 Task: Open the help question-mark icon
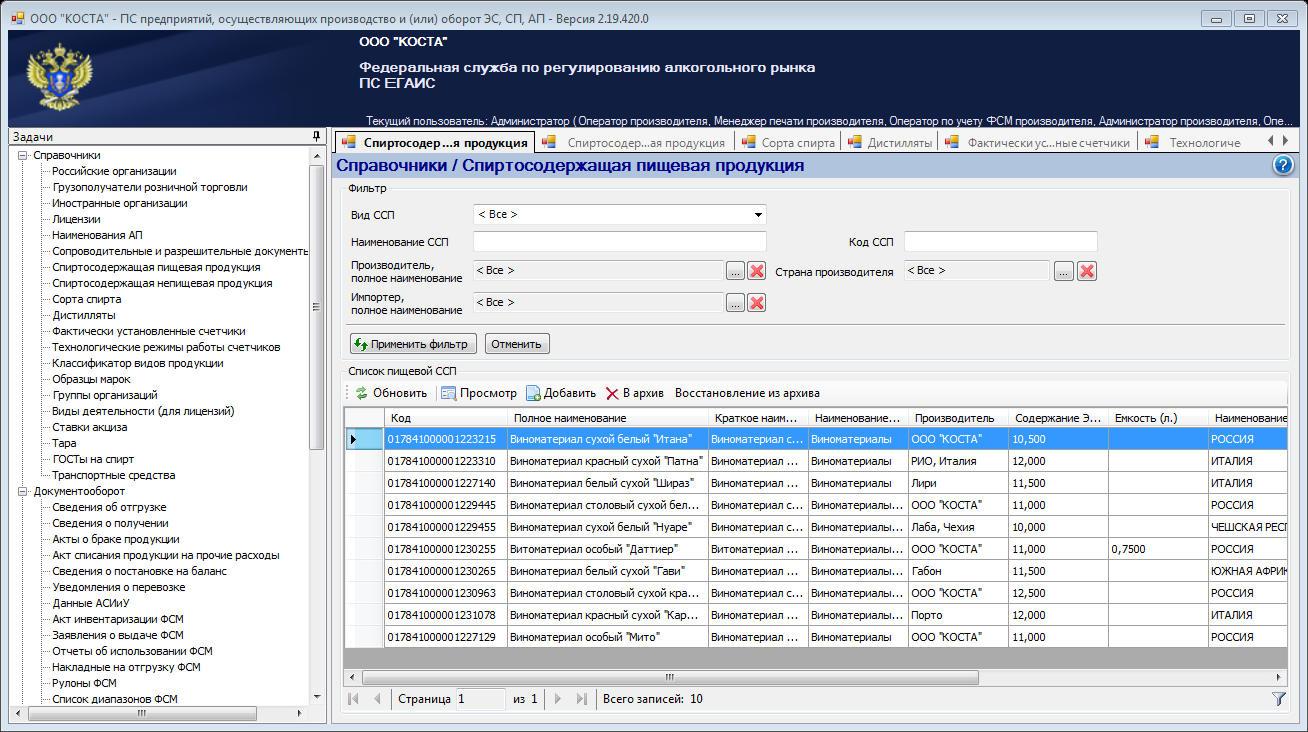1283,166
